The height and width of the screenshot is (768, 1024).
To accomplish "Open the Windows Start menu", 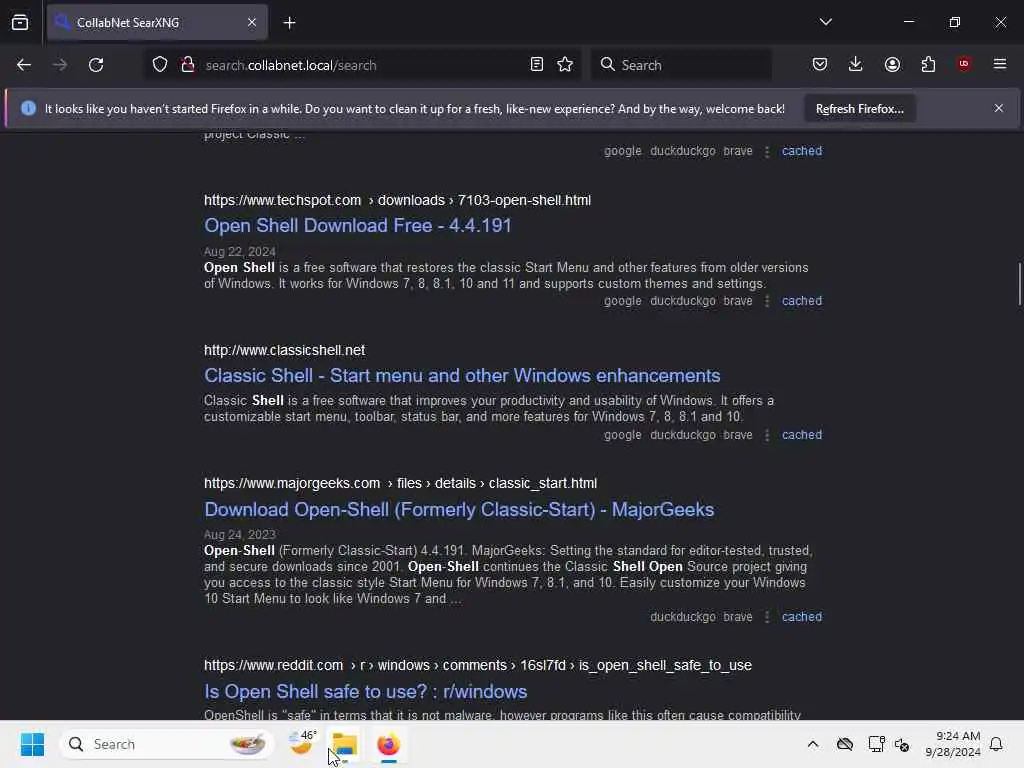I will coord(32,744).
